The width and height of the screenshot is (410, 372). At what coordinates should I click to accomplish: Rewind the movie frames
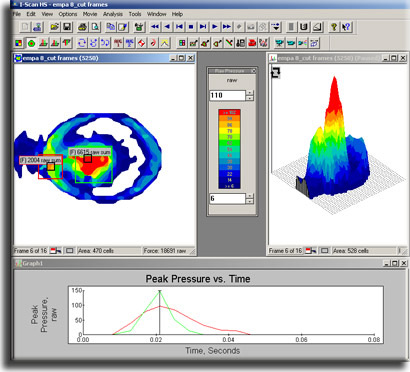click(155, 27)
